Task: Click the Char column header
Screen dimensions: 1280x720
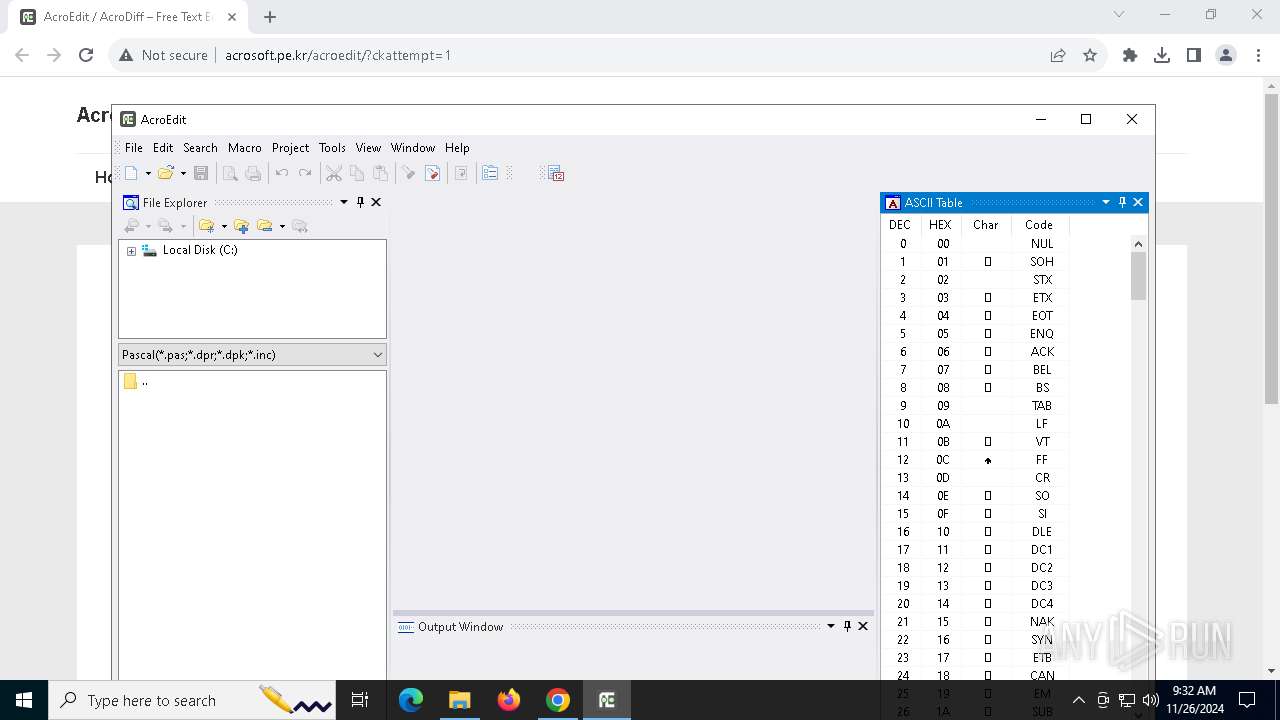Action: 985,225
